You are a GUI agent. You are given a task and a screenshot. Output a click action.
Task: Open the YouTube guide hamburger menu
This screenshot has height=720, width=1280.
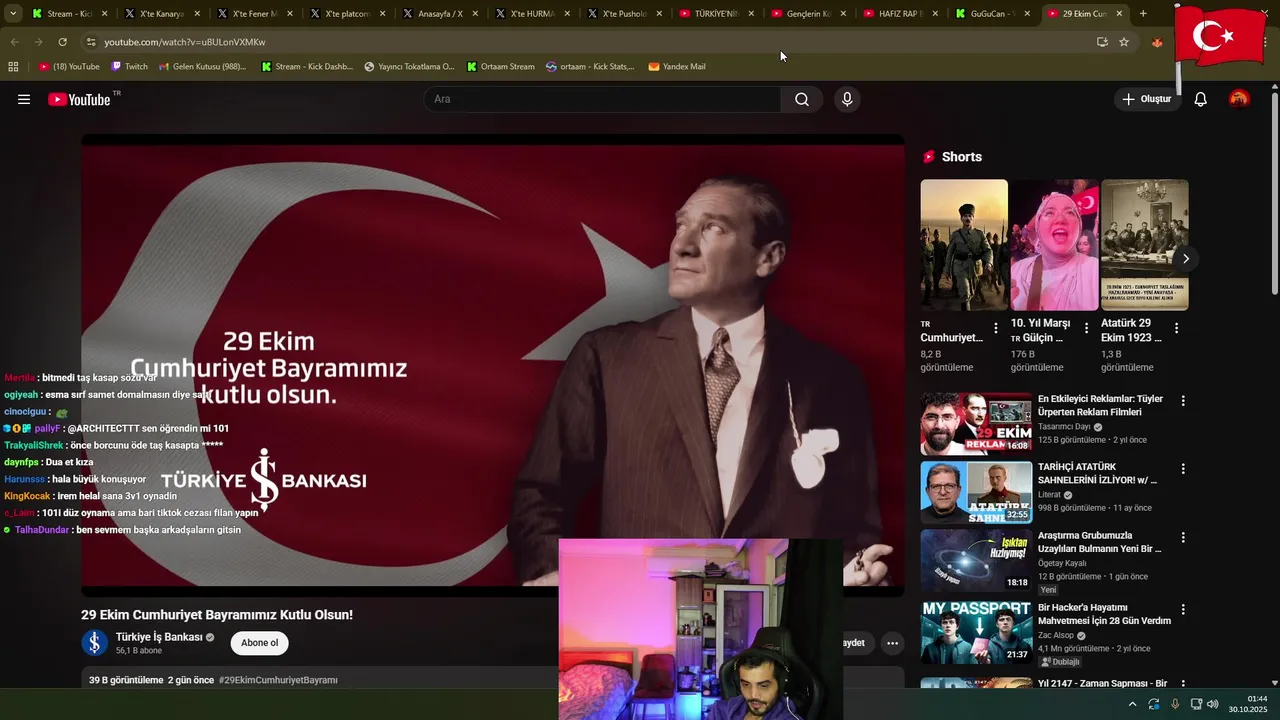(24, 99)
